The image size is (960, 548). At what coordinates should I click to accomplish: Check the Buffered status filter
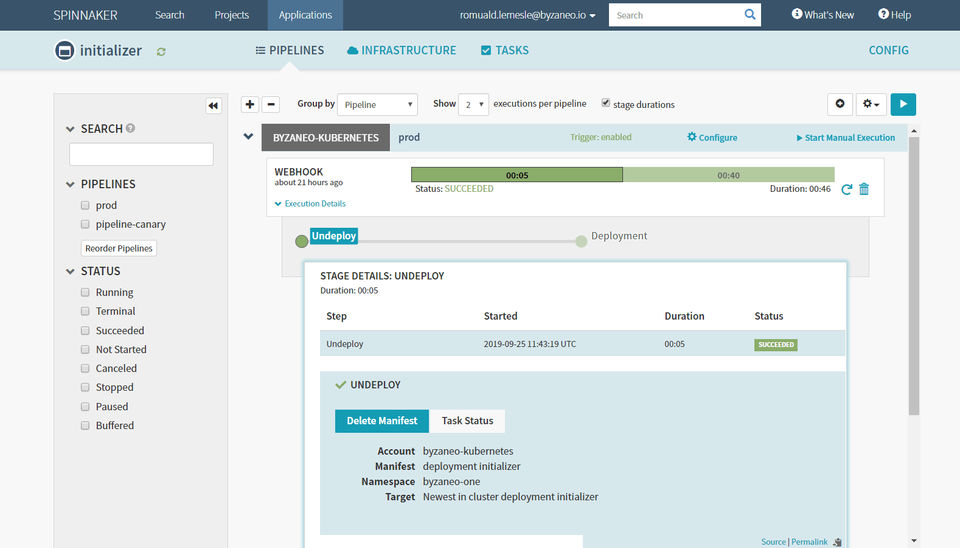pyautogui.click(x=85, y=425)
